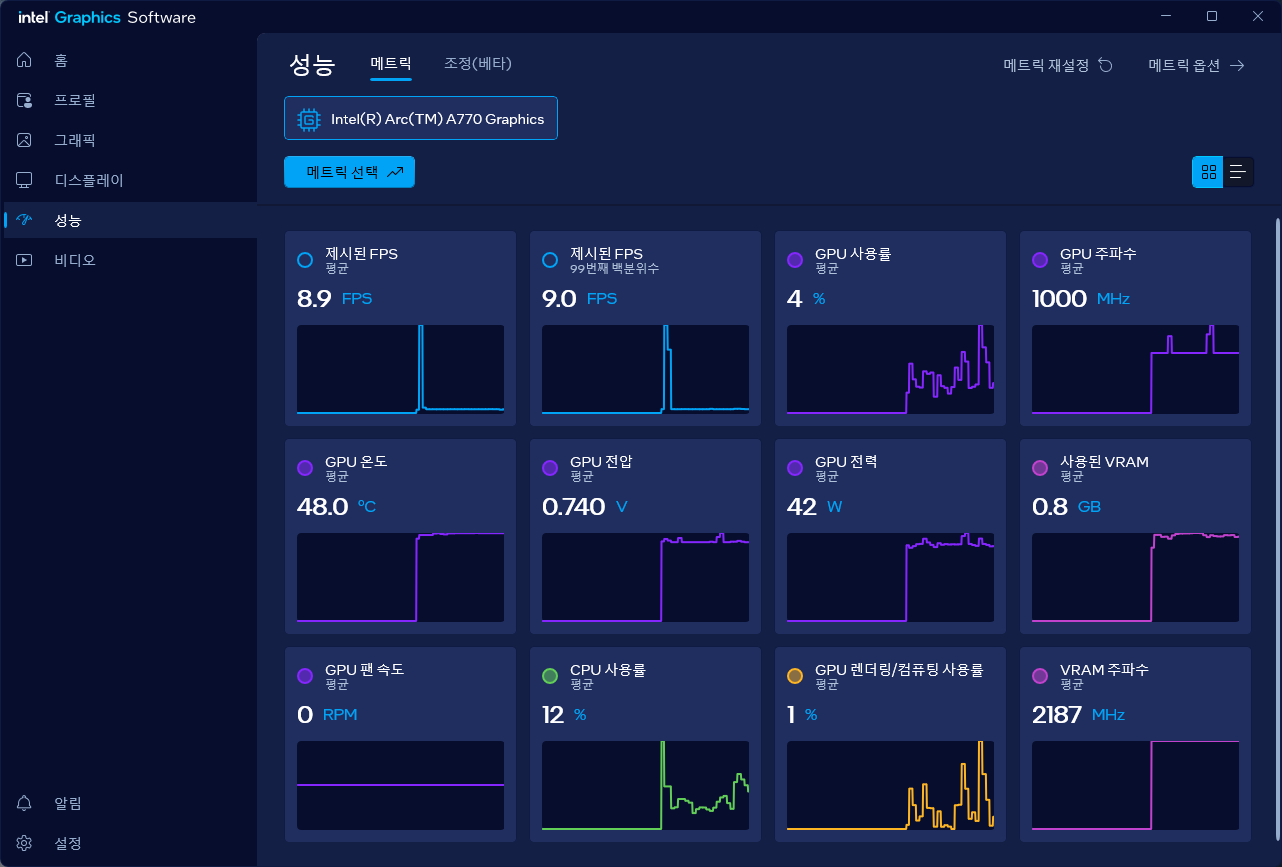Click green circle of CPU 사용률 card
The height and width of the screenshot is (867, 1282).
coord(550,676)
